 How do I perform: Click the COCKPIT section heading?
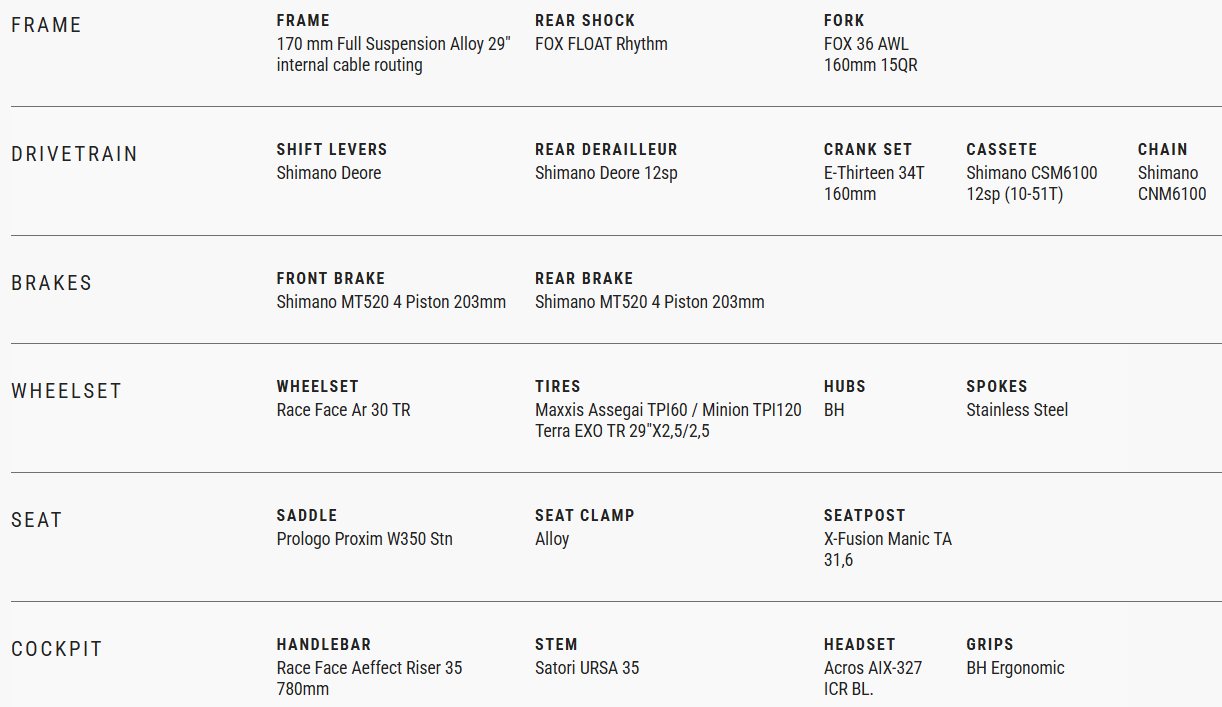pos(57,649)
